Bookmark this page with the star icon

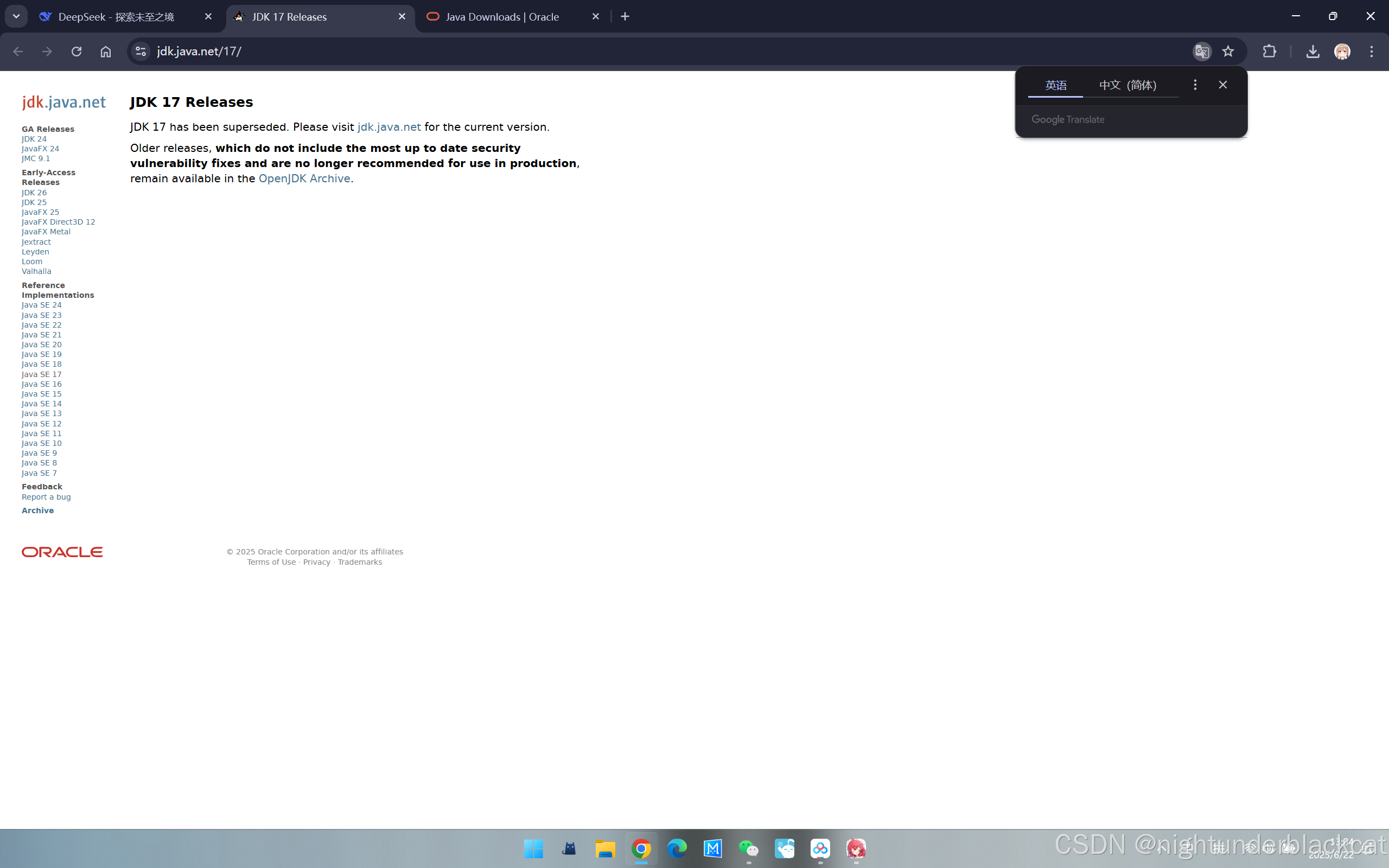[x=1228, y=52]
